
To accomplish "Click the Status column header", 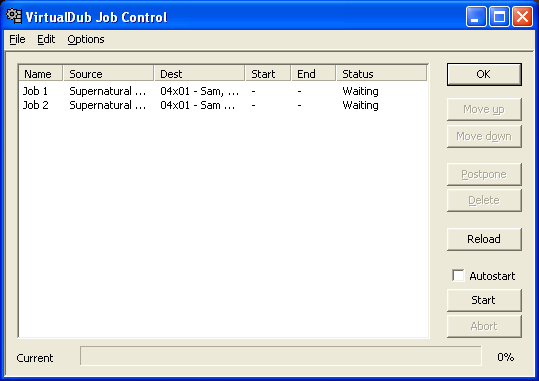I will (382, 74).
